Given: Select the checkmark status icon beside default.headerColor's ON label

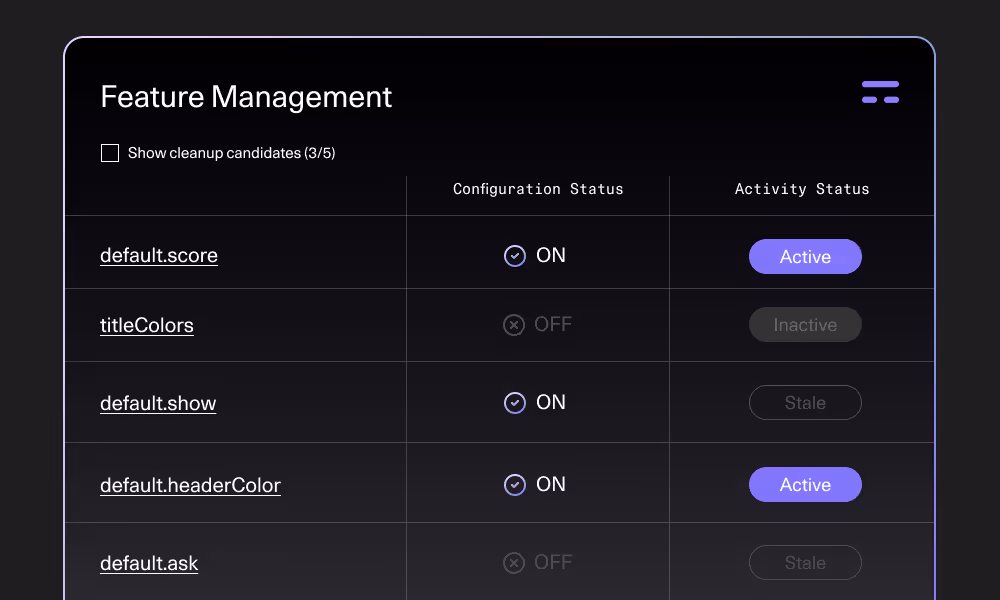Looking at the screenshot, I should 514,484.
